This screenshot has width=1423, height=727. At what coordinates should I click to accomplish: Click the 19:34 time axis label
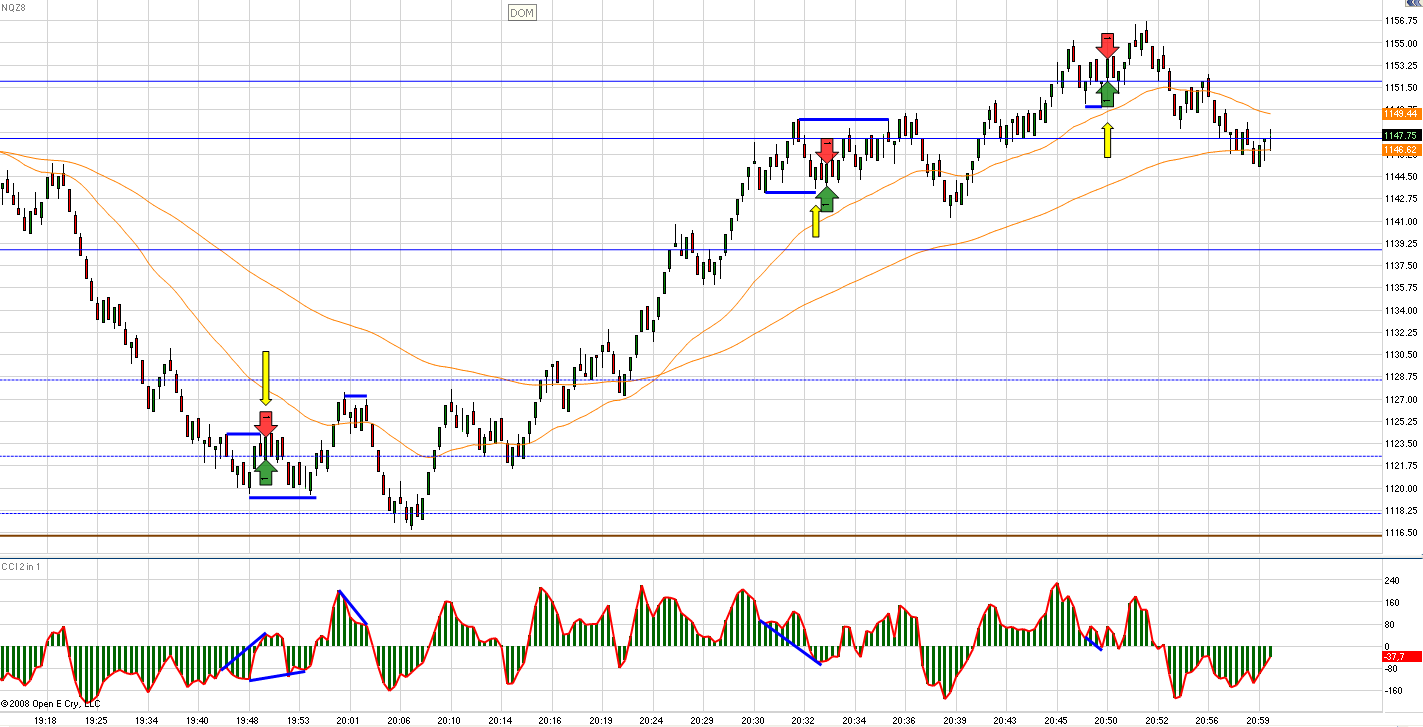click(147, 720)
